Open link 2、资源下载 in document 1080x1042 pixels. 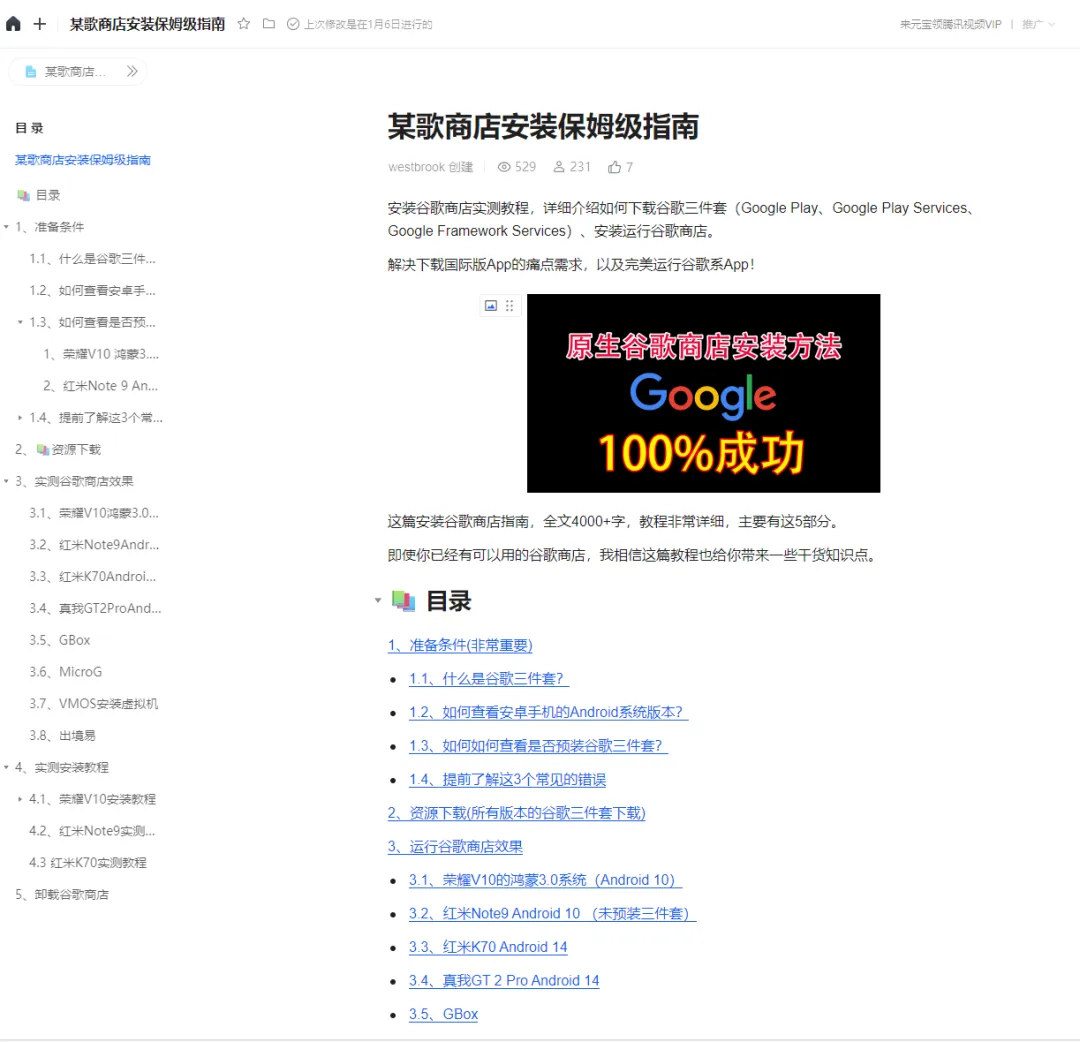(517, 813)
